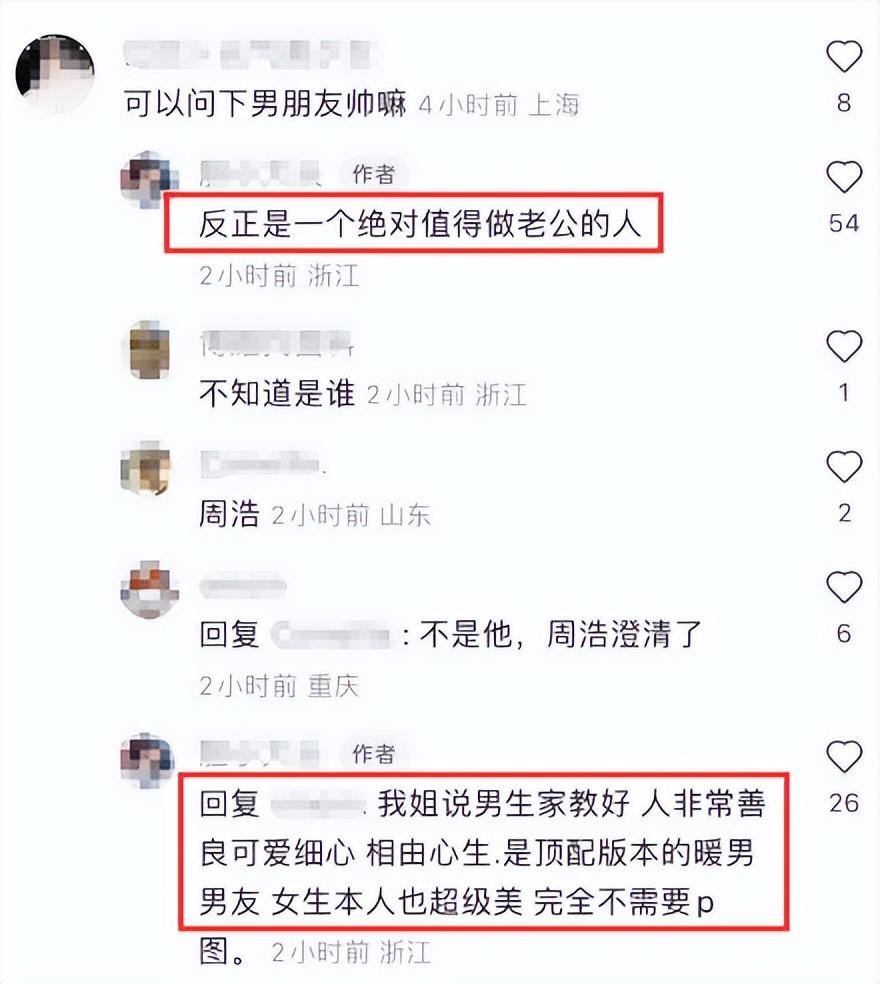Open avatar of 重庆 commenter
Screen dimensions: 880x984
[149, 590]
